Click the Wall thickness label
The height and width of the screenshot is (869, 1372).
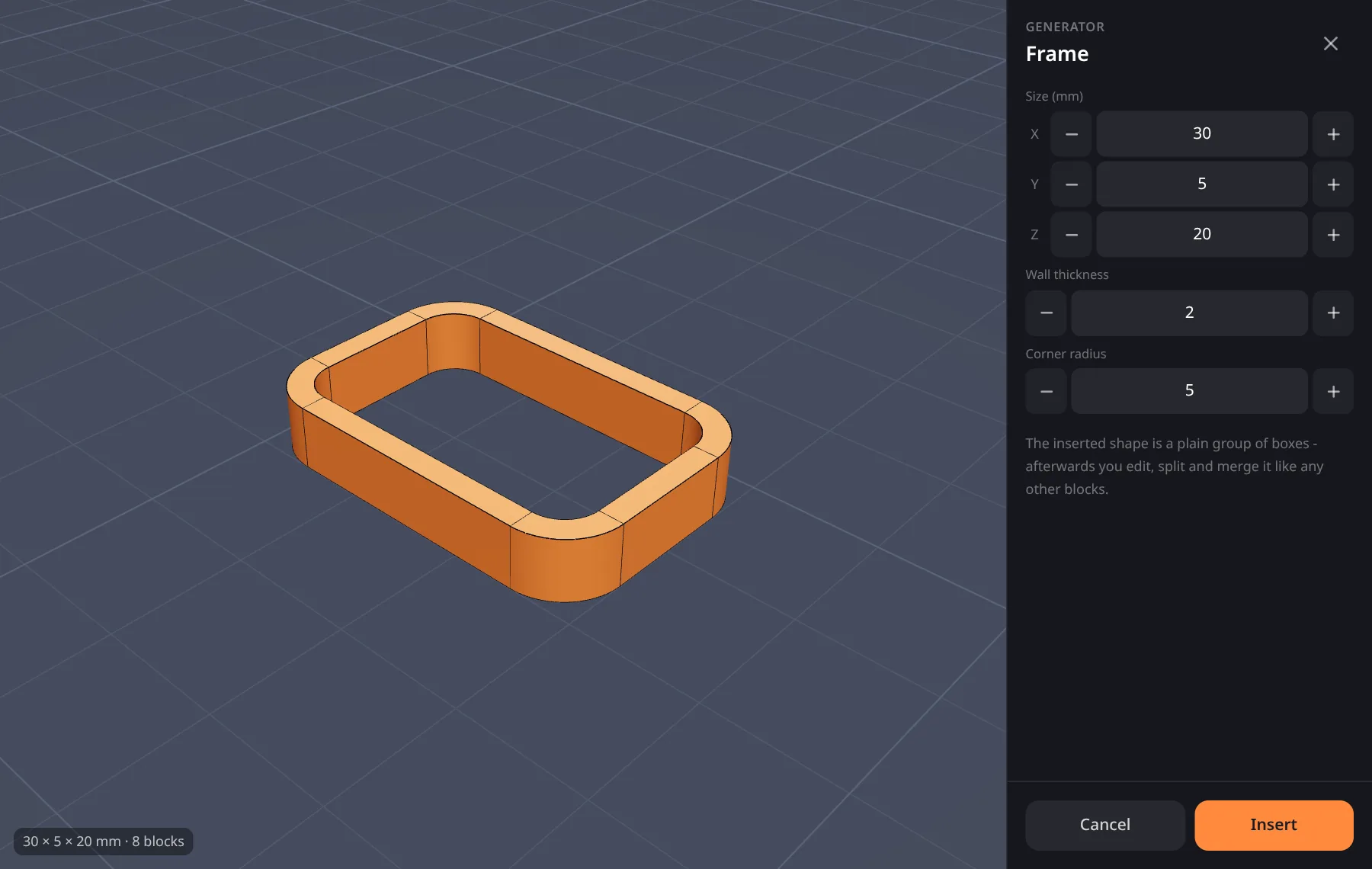1066,274
